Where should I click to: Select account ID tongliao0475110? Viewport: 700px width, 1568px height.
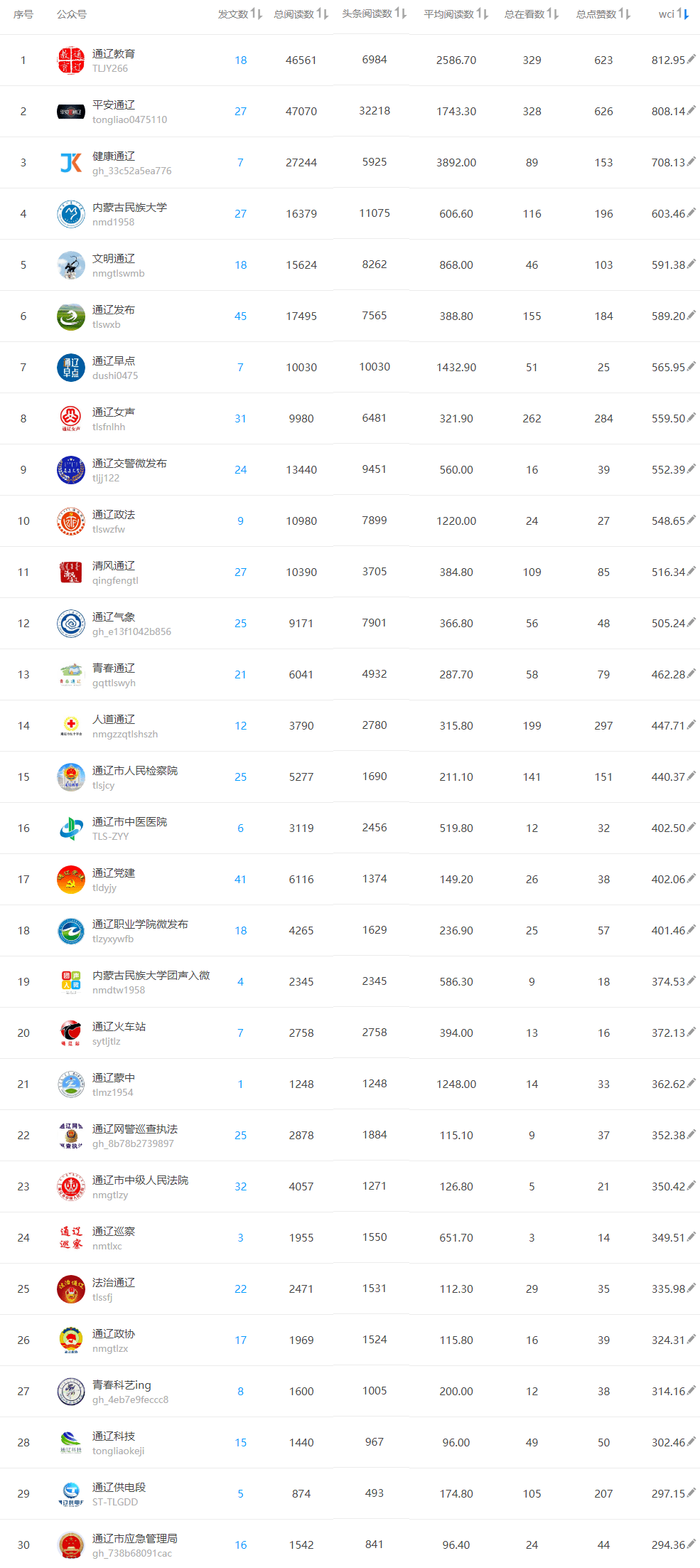[x=129, y=119]
